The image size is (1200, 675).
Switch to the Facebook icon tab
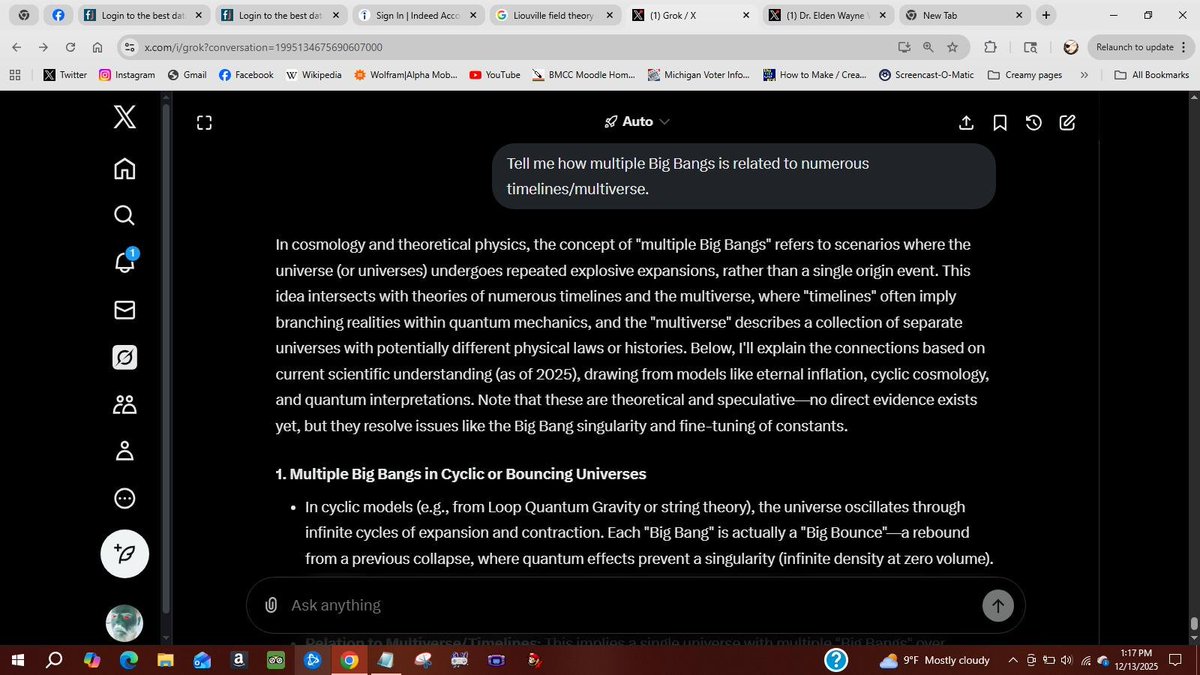point(58,16)
